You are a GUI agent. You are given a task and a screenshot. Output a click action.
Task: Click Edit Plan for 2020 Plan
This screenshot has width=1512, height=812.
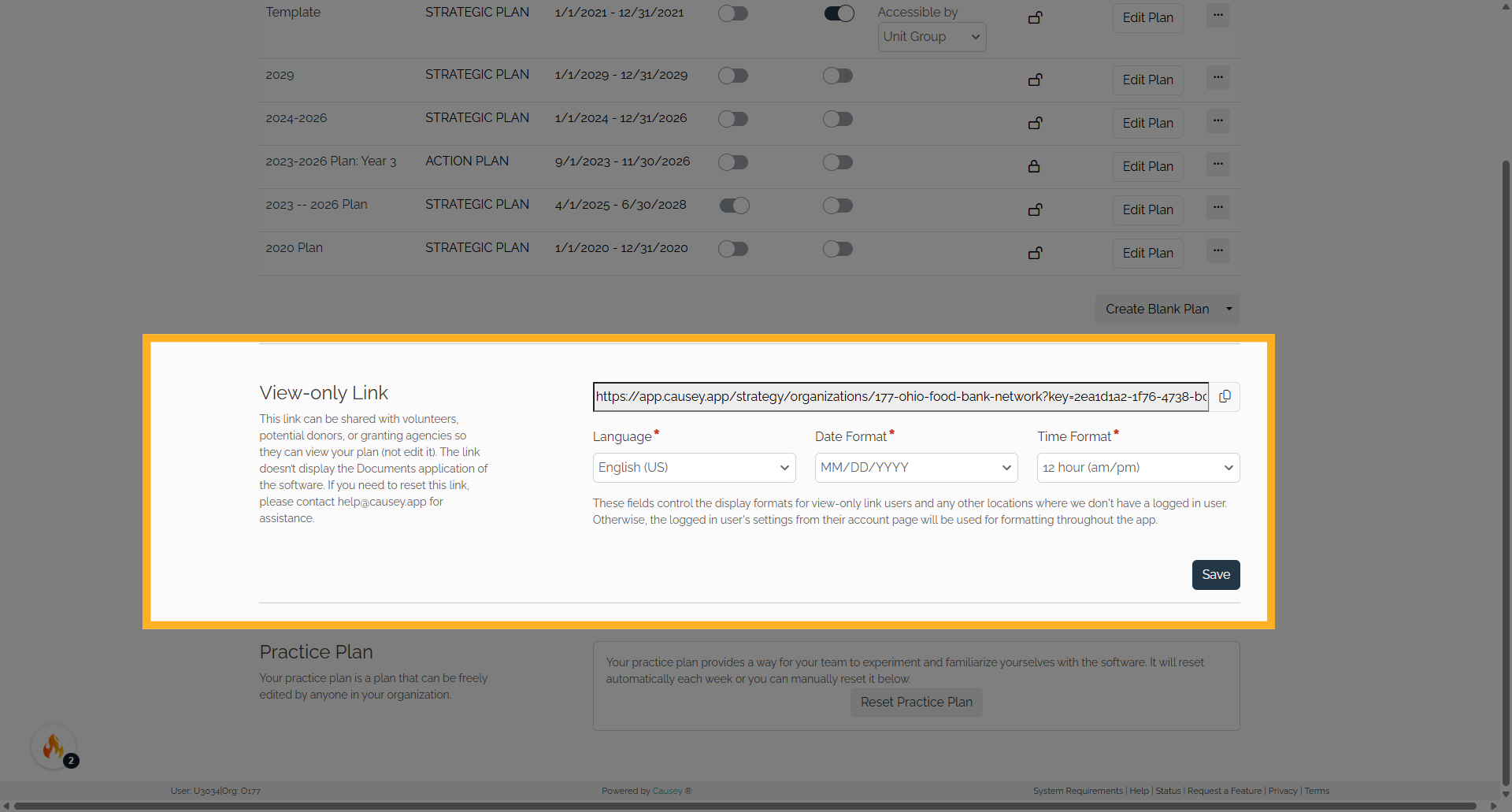coord(1147,254)
